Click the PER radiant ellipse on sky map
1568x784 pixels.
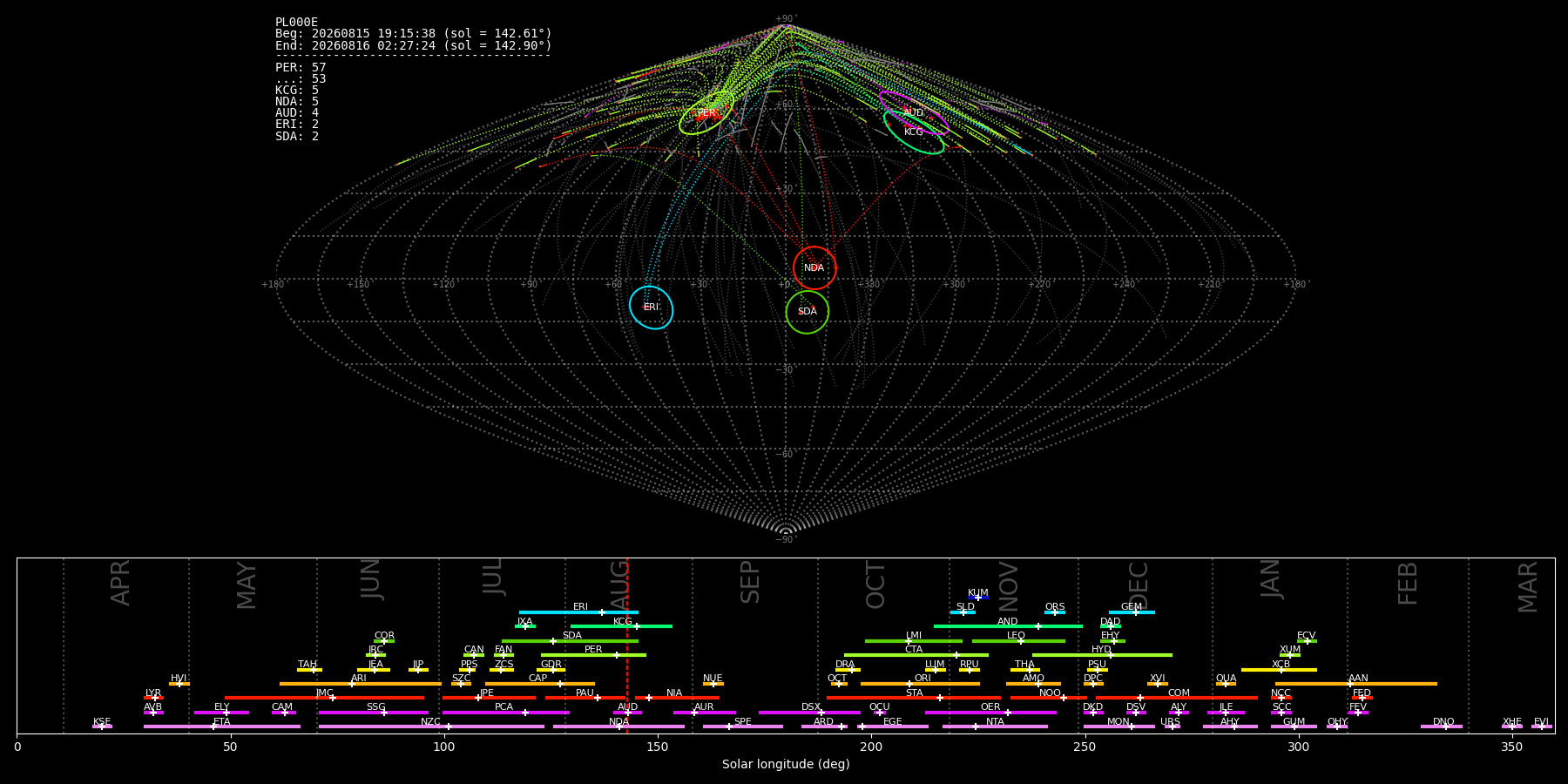point(706,113)
